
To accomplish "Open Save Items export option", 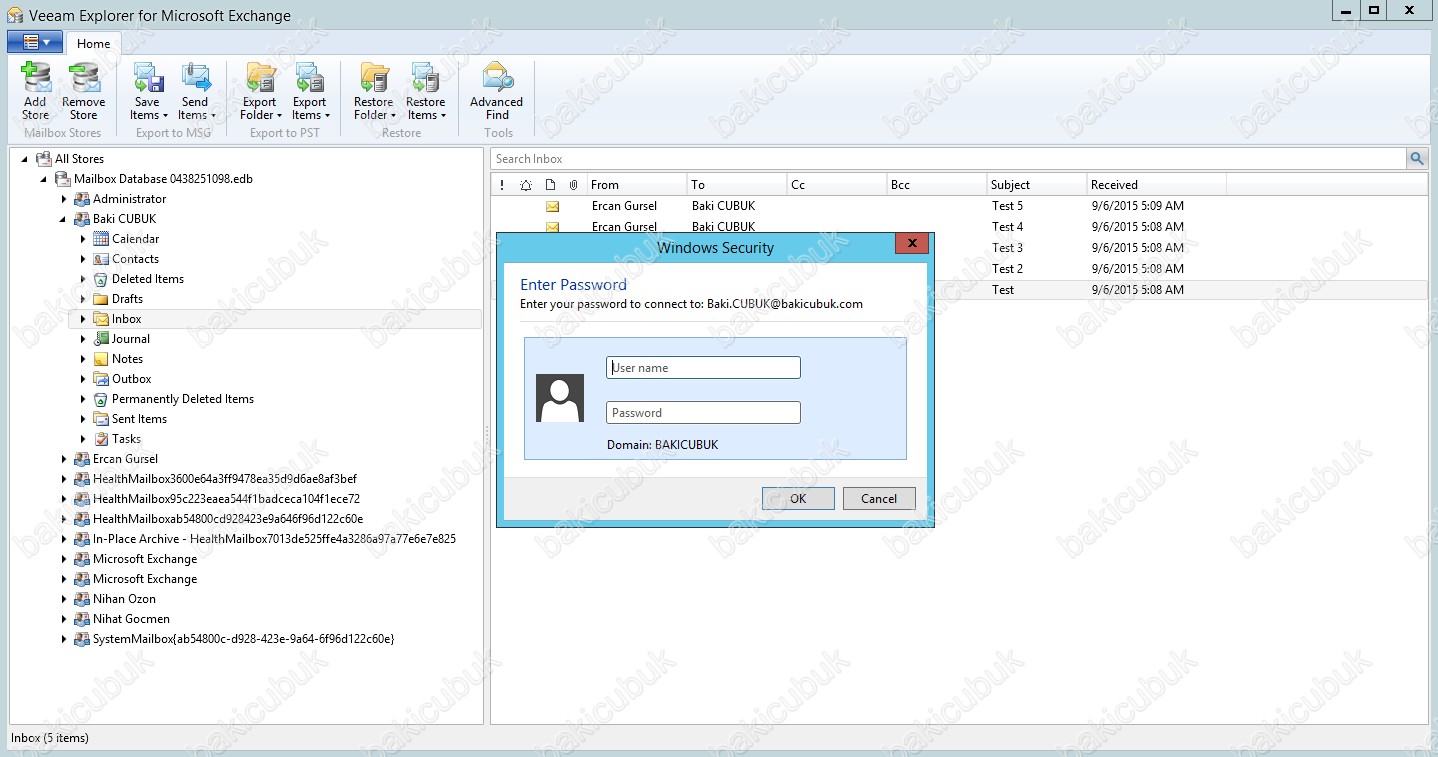I will [x=147, y=91].
